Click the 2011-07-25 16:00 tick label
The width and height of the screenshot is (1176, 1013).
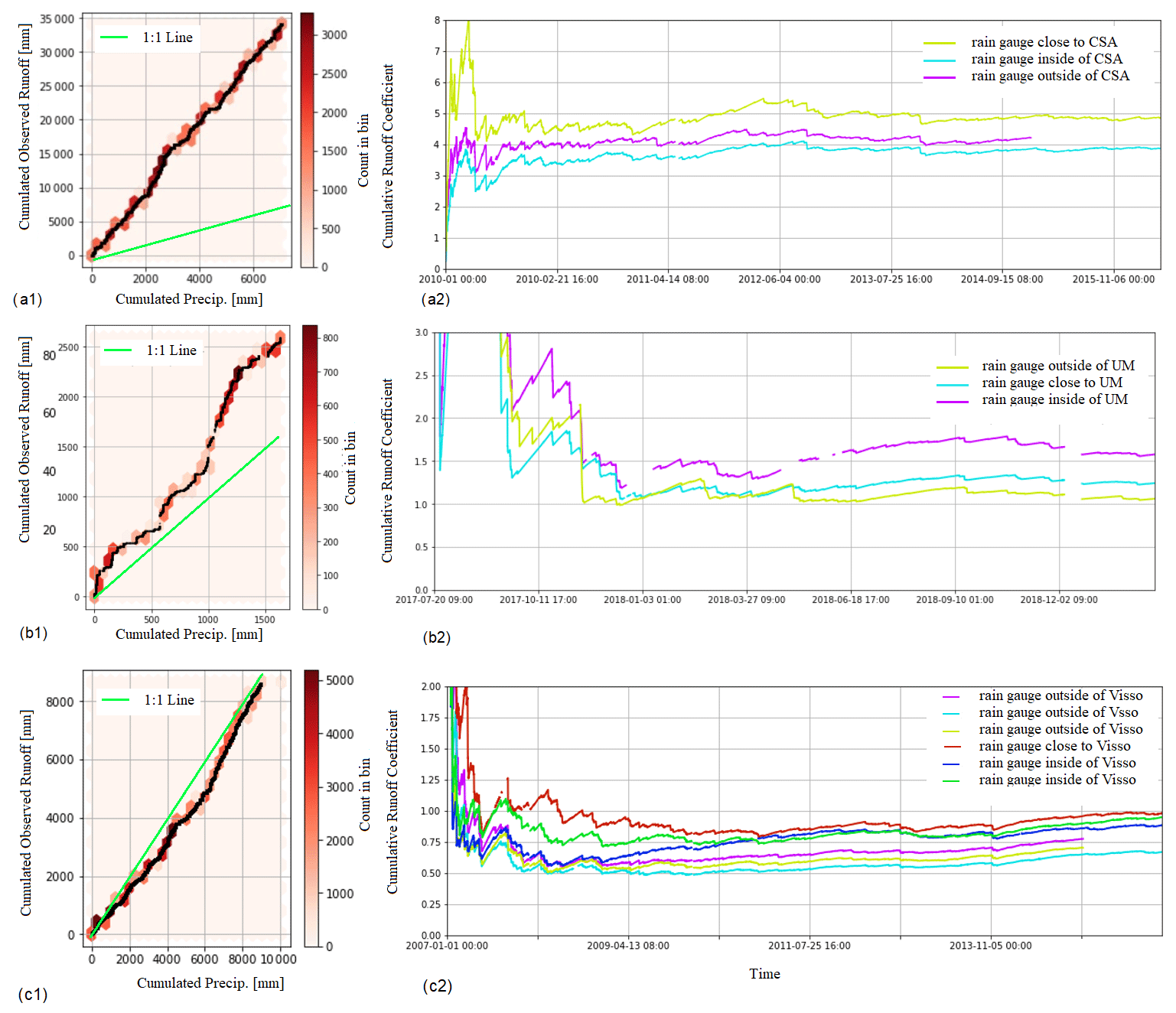[x=809, y=946]
